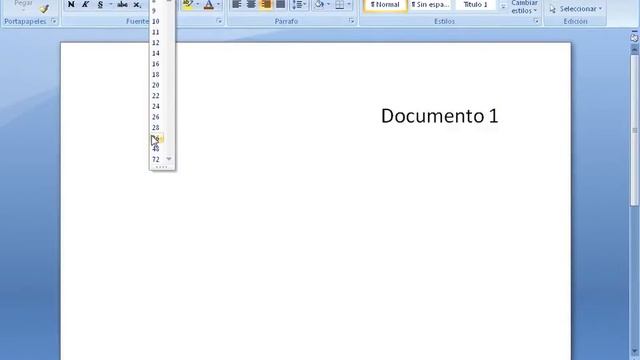This screenshot has height=360, width=640.
Task: Open the Estilos dialog launcher
Action: [x=536, y=21]
